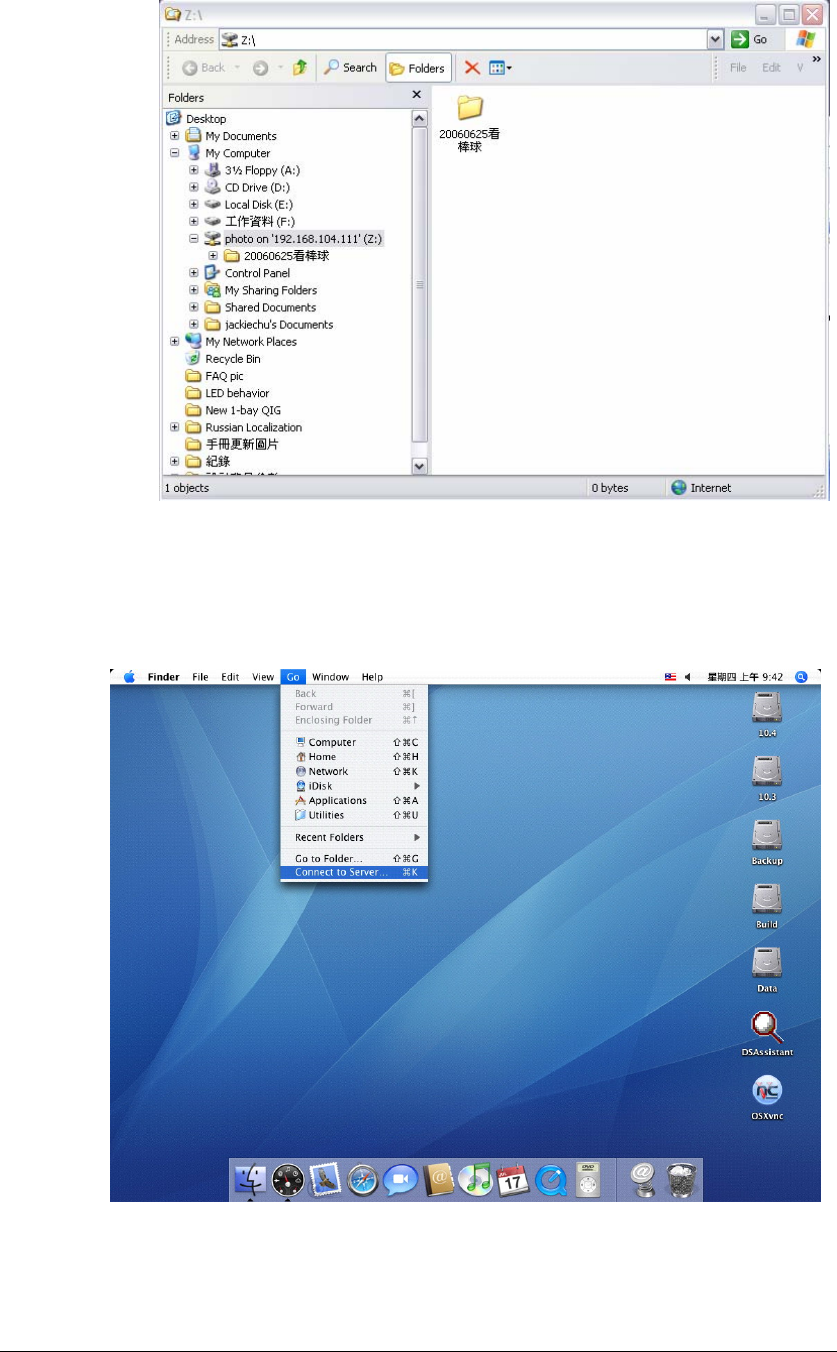Collapse photo on '192.168.104.111' (Z:) node
837x1352 pixels.
pos(194,239)
